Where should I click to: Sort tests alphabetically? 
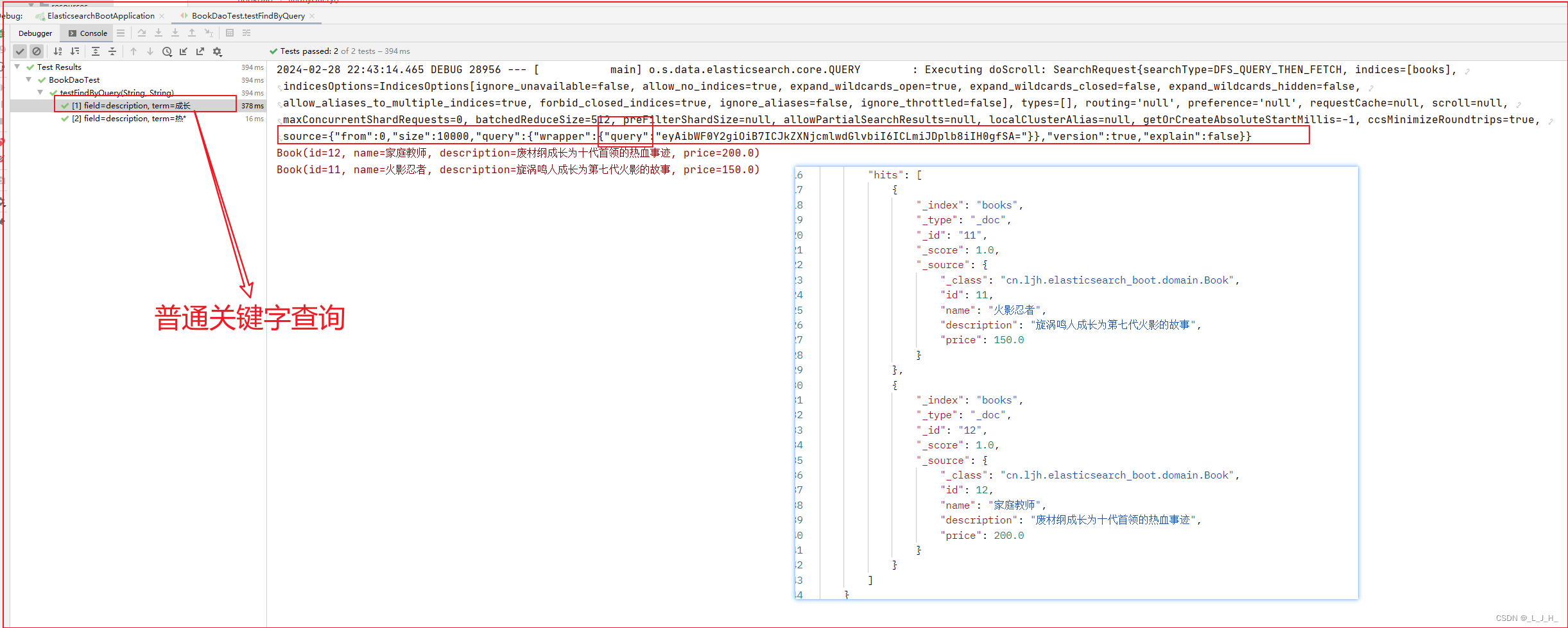coord(58,51)
